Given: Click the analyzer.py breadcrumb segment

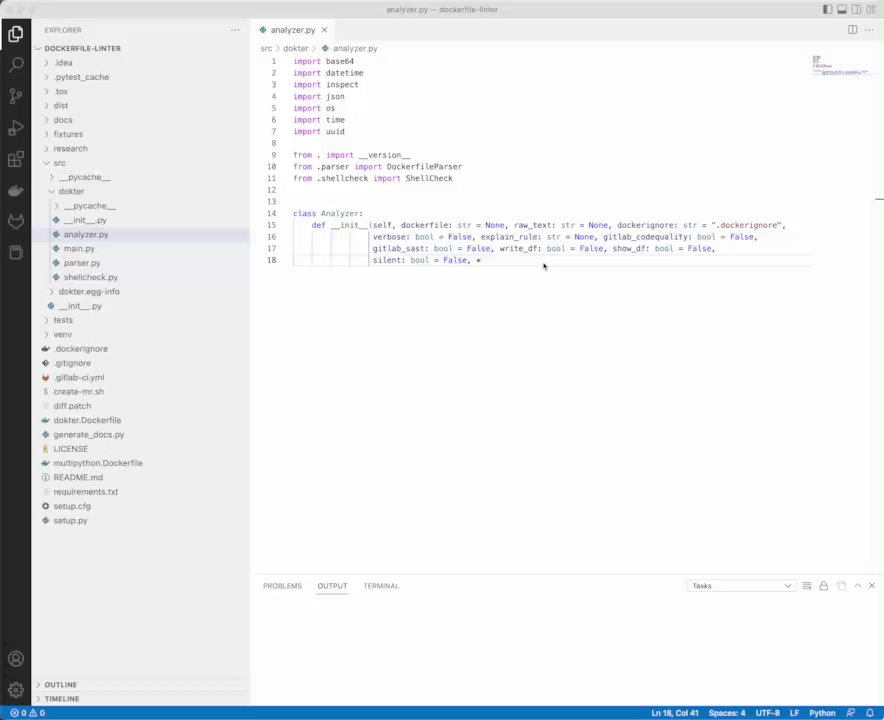Looking at the screenshot, I should pyautogui.click(x=355, y=48).
